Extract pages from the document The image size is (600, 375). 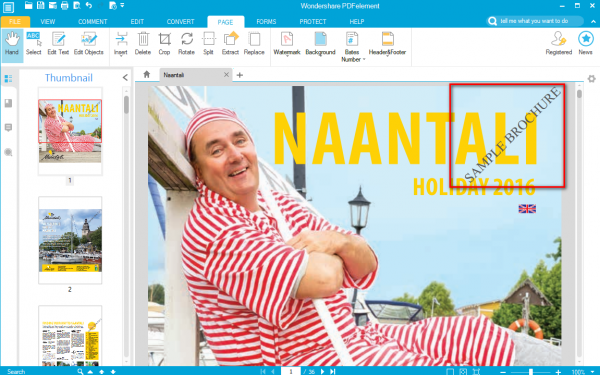230,45
